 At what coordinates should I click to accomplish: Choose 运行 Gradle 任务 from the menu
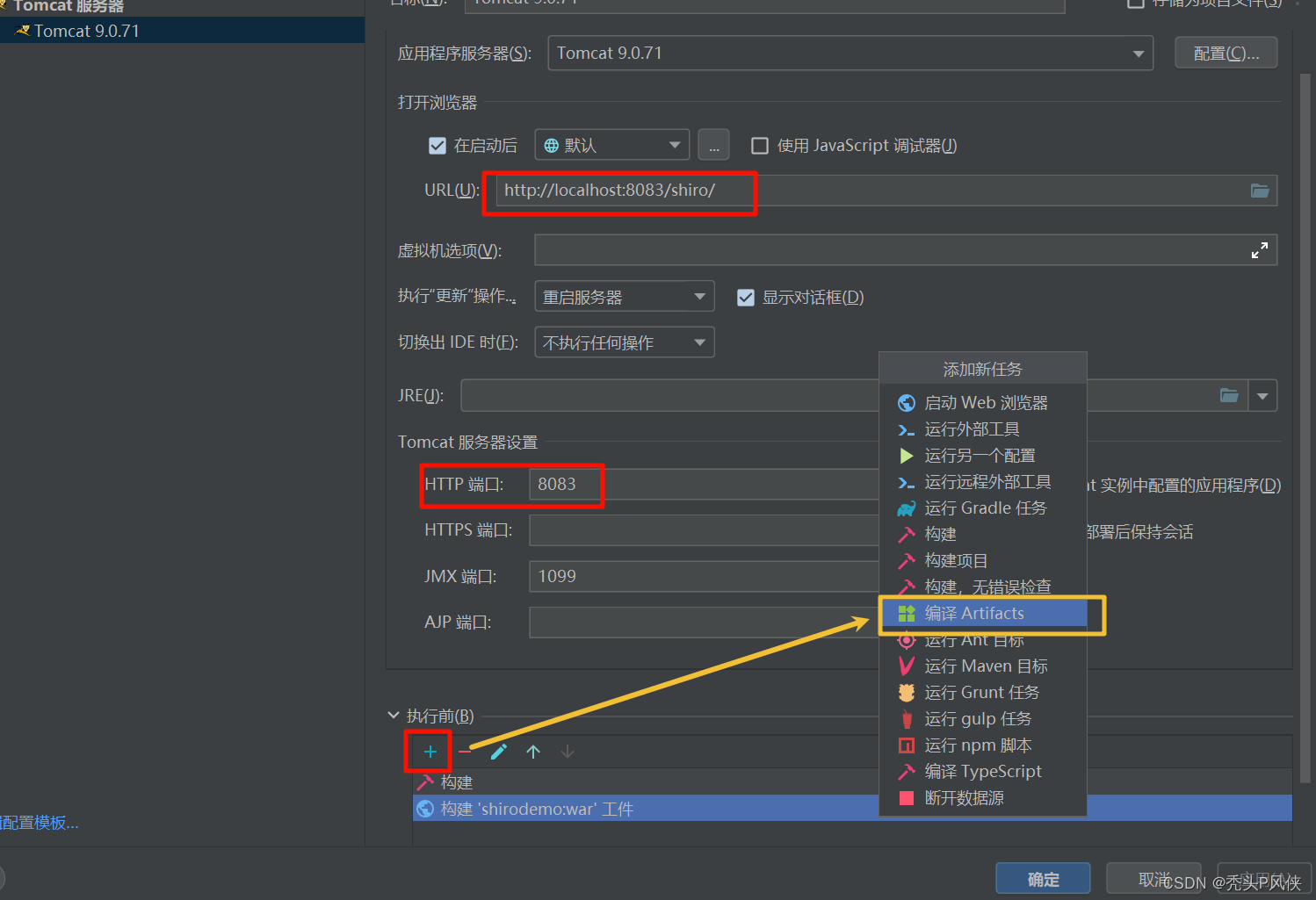pos(982,508)
